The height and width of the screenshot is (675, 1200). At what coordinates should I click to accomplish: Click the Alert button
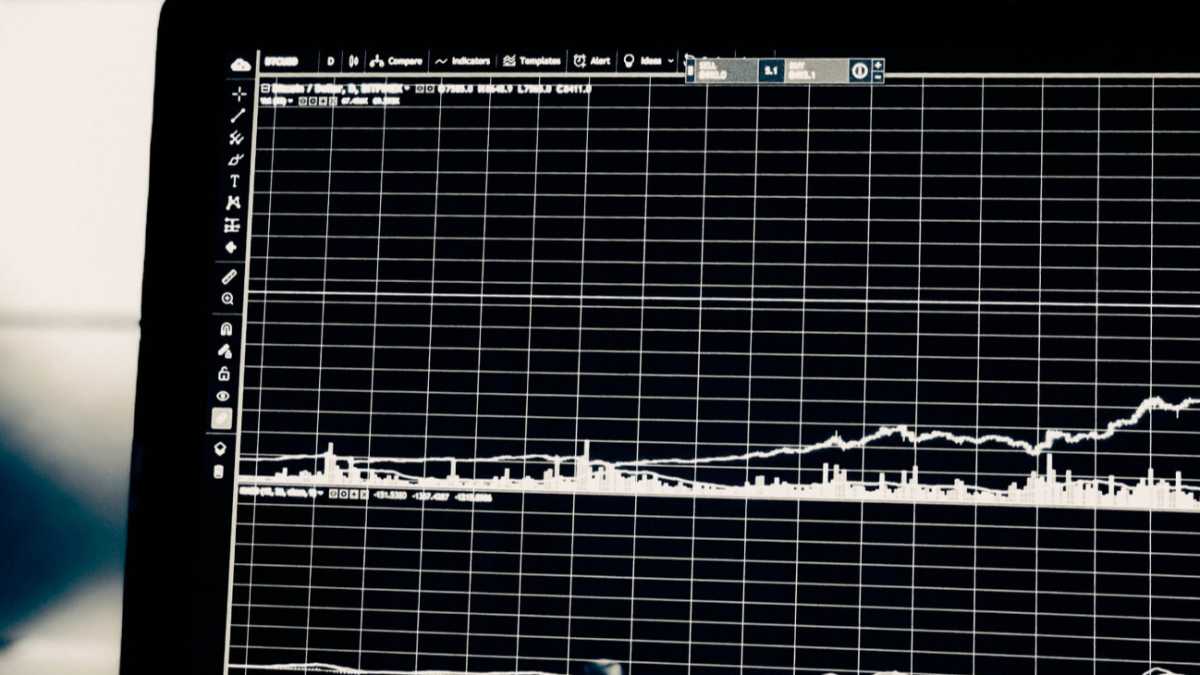591,61
